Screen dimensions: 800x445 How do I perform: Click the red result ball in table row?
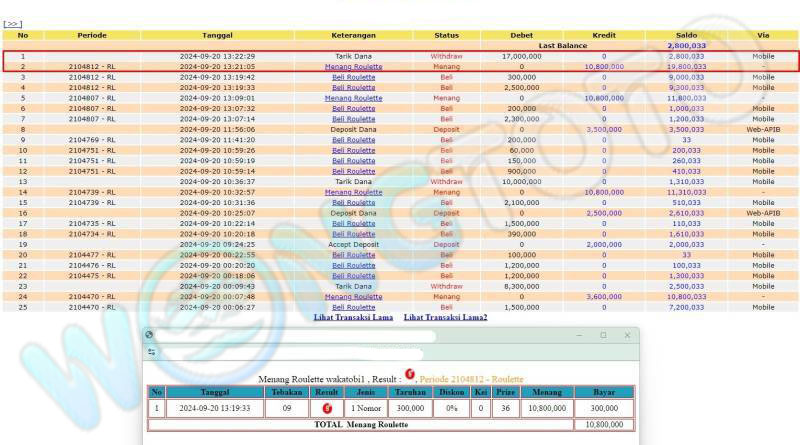point(326,408)
